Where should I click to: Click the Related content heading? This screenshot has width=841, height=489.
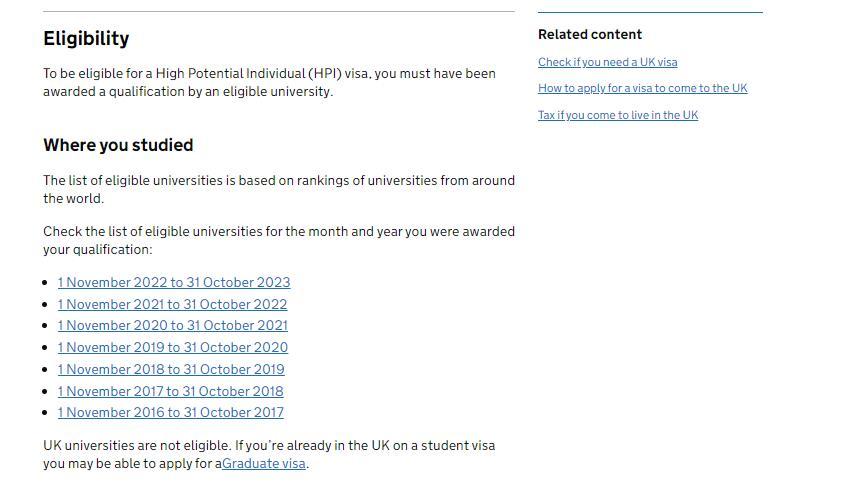[x=590, y=34]
